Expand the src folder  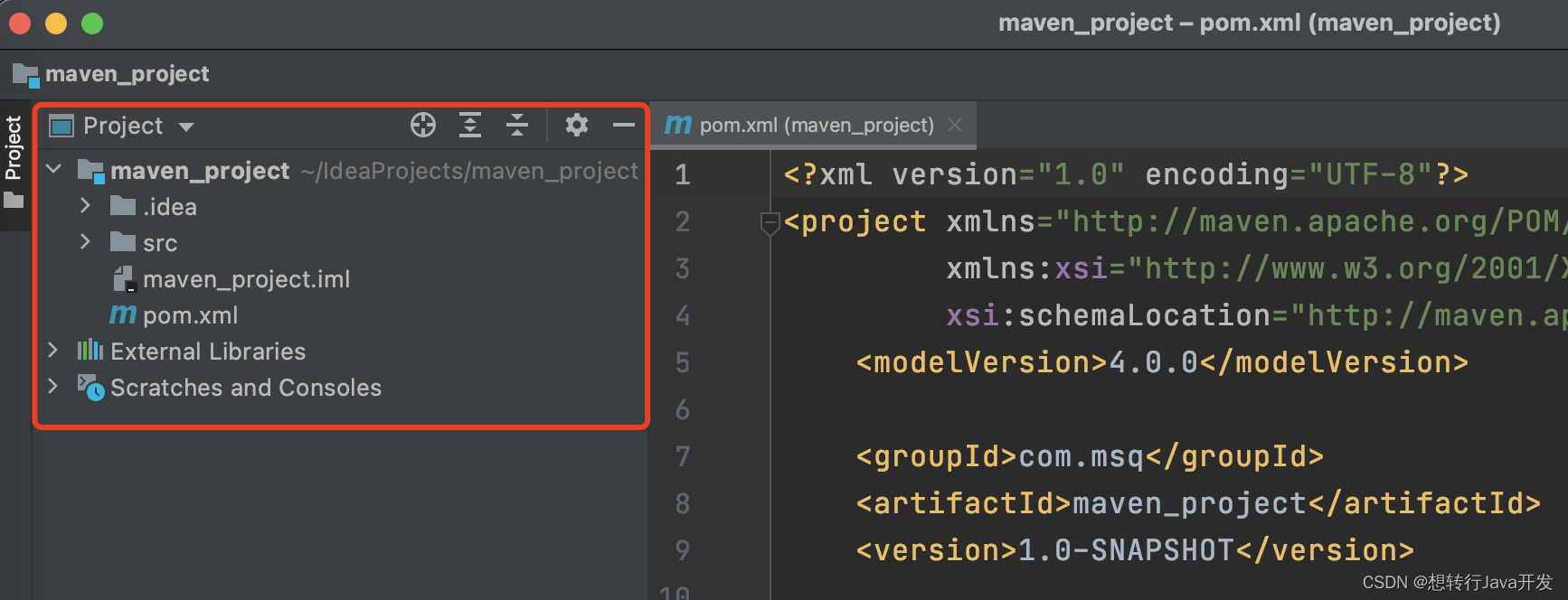pos(85,242)
